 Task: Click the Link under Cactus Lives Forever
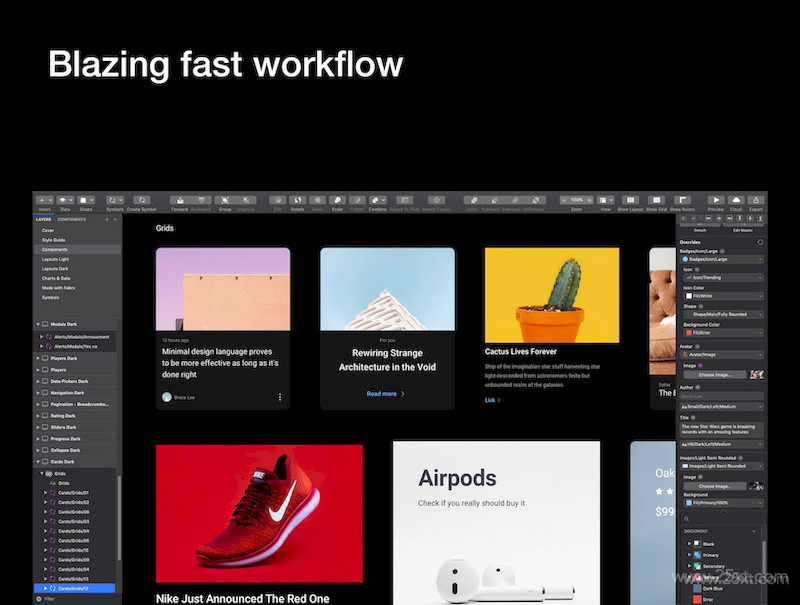click(492, 400)
